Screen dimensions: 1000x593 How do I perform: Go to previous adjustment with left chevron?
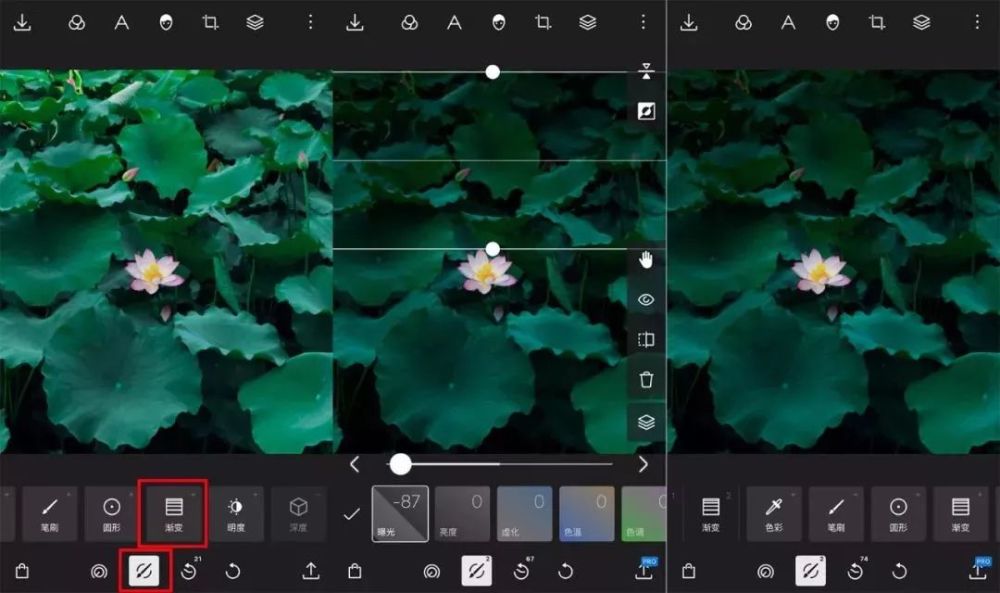[355, 464]
